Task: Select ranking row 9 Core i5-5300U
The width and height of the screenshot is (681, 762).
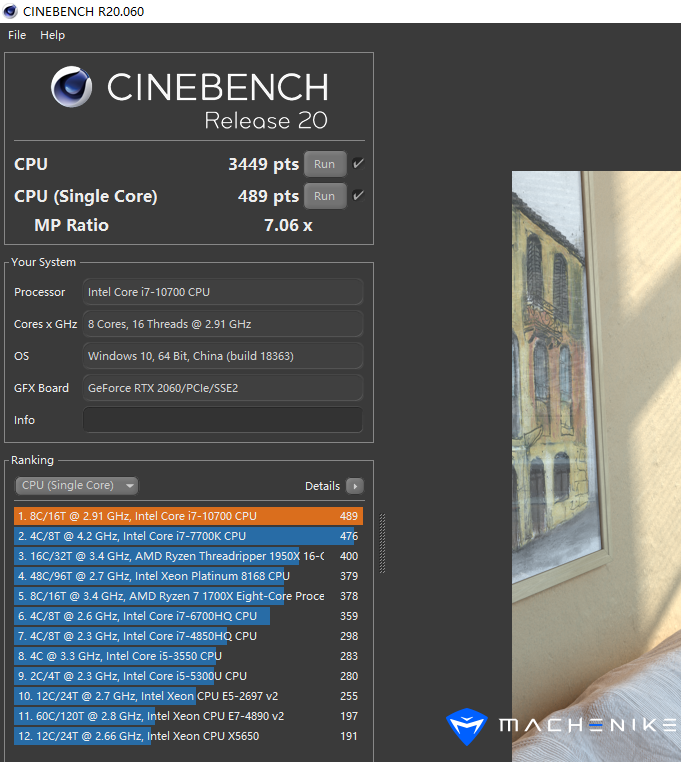Action: tap(189, 676)
